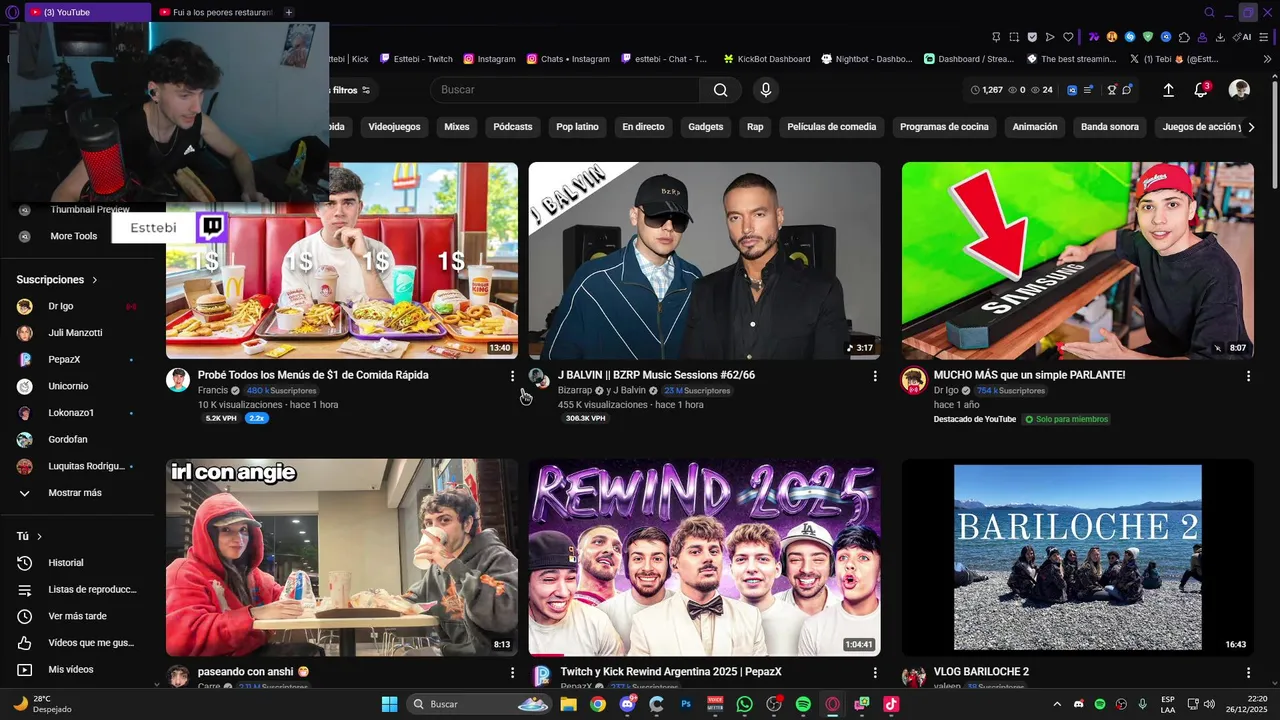1280x720 pixels.
Task: Click the YouTube Buscar search field
Action: click(x=565, y=90)
